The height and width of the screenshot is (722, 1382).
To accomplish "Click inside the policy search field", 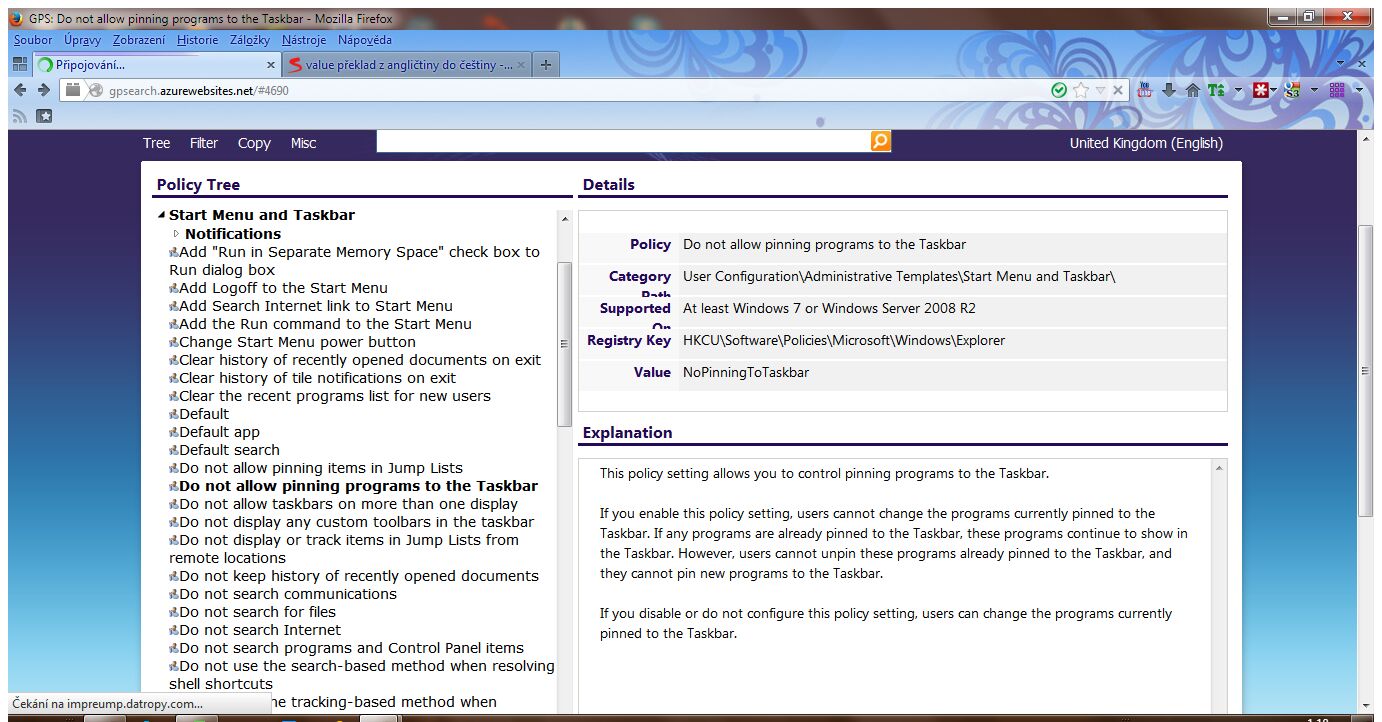I will point(623,141).
